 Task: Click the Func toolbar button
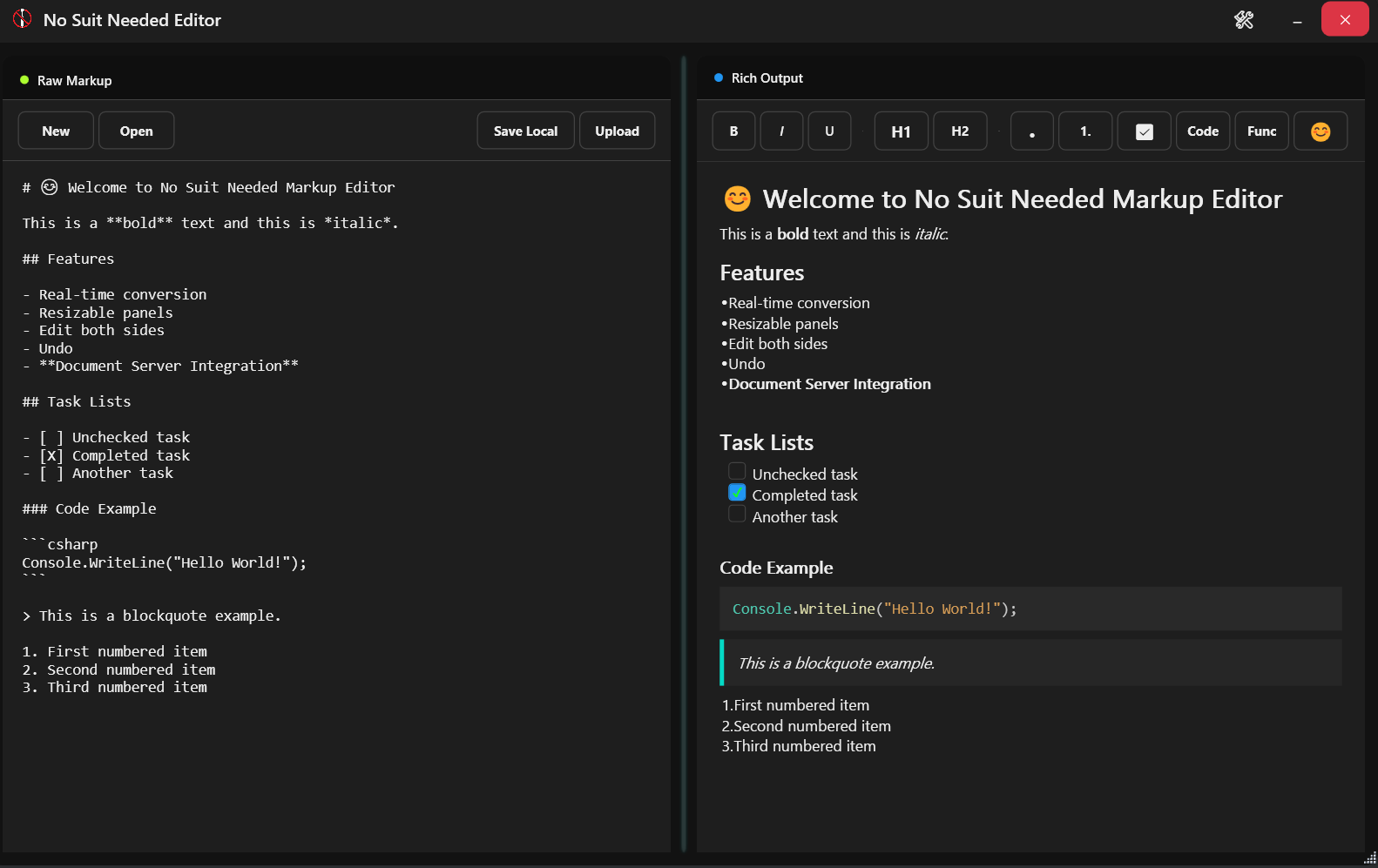tap(1261, 131)
